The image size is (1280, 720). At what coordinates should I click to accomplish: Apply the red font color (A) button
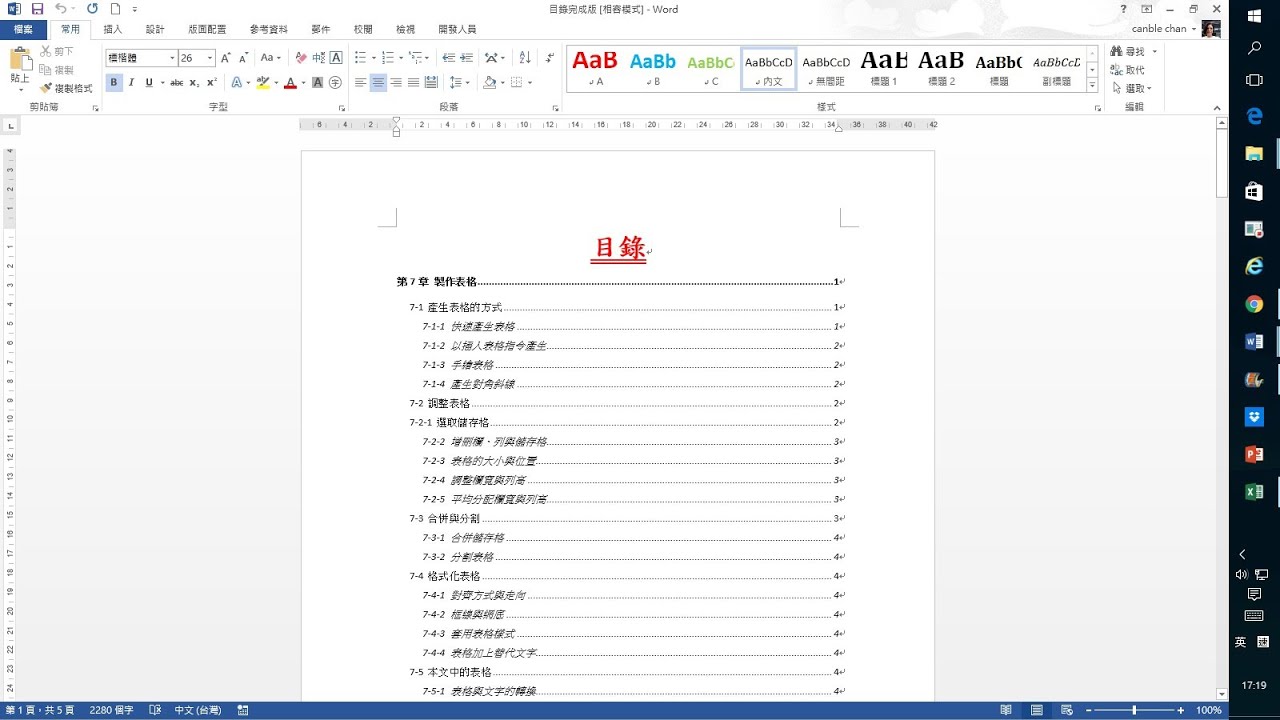pos(289,82)
